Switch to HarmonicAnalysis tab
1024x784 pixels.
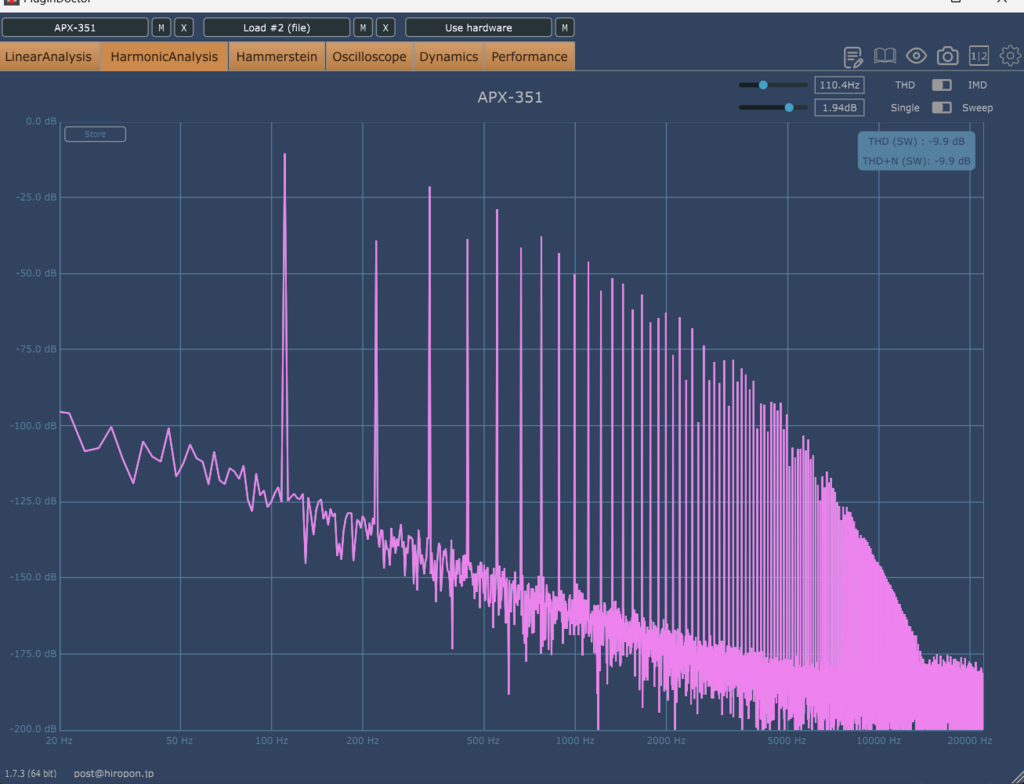coord(165,57)
